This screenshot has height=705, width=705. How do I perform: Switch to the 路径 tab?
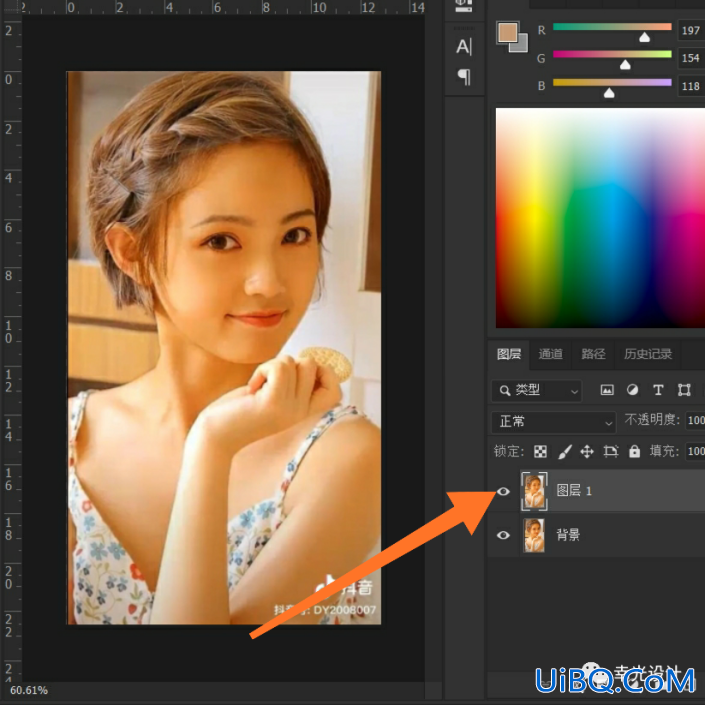593,354
